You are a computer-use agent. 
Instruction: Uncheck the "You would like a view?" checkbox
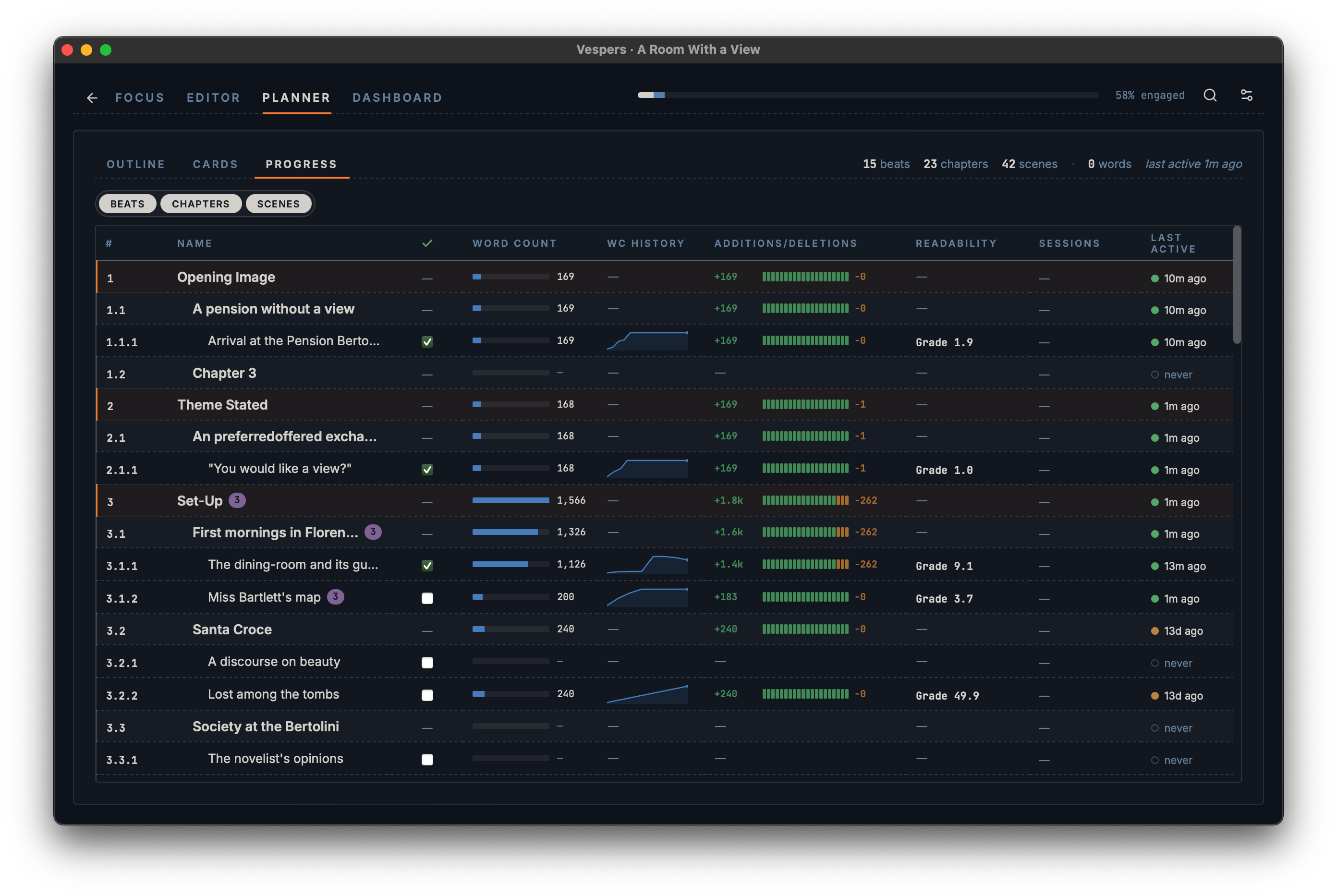427,470
